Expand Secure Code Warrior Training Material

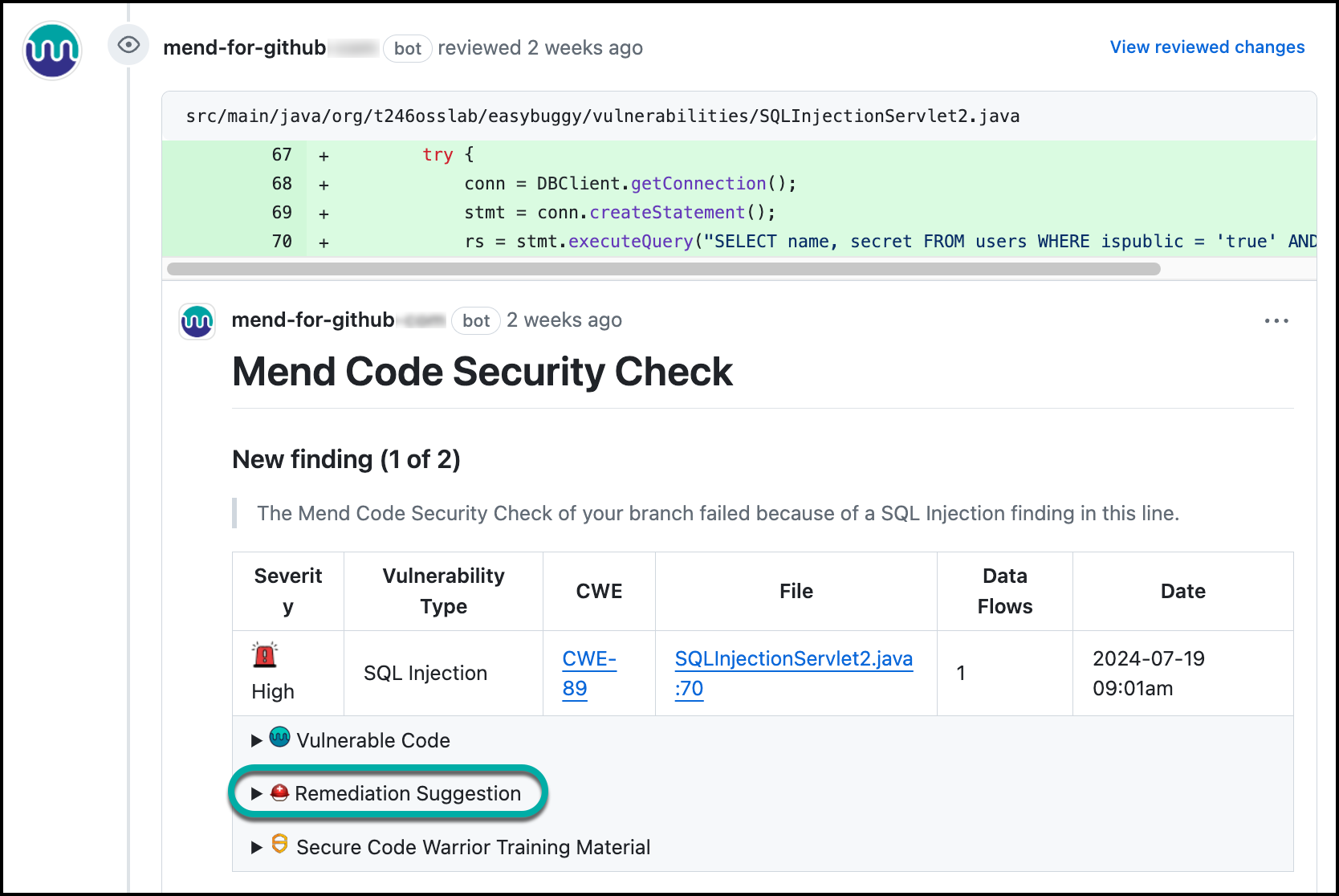472,848
